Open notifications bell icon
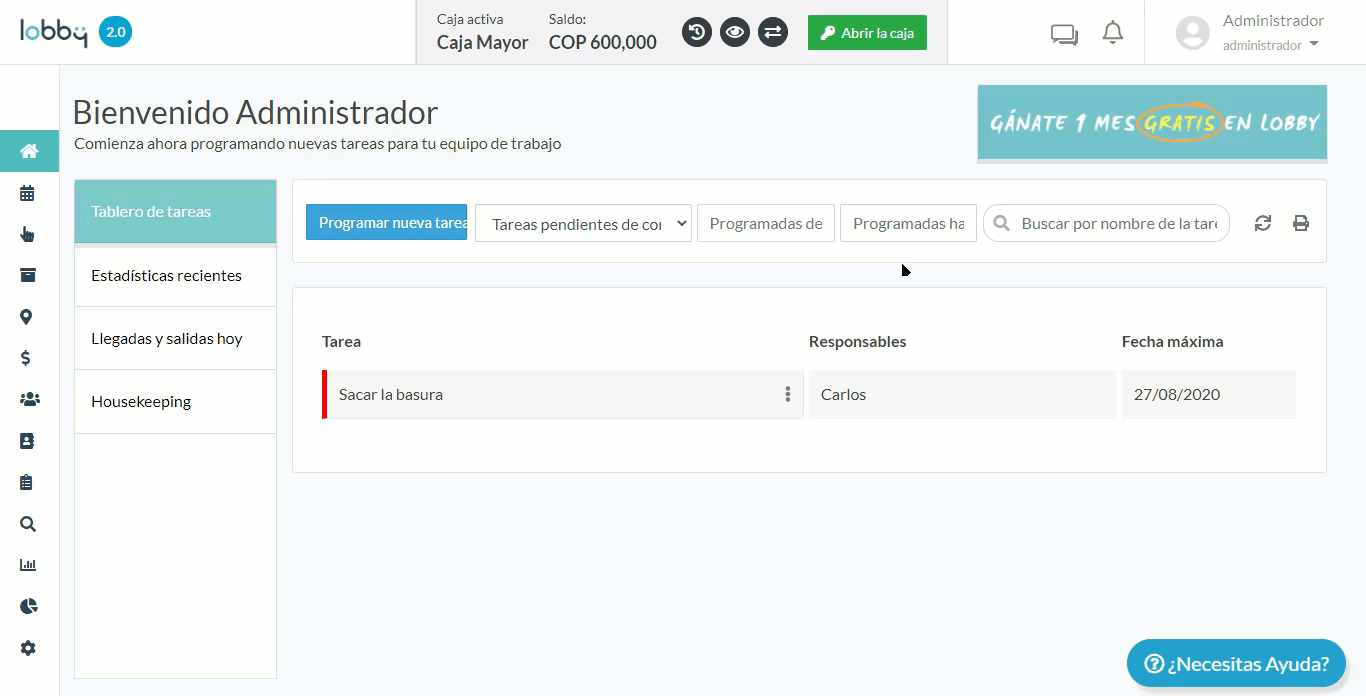The width and height of the screenshot is (1366, 696). tap(1112, 33)
